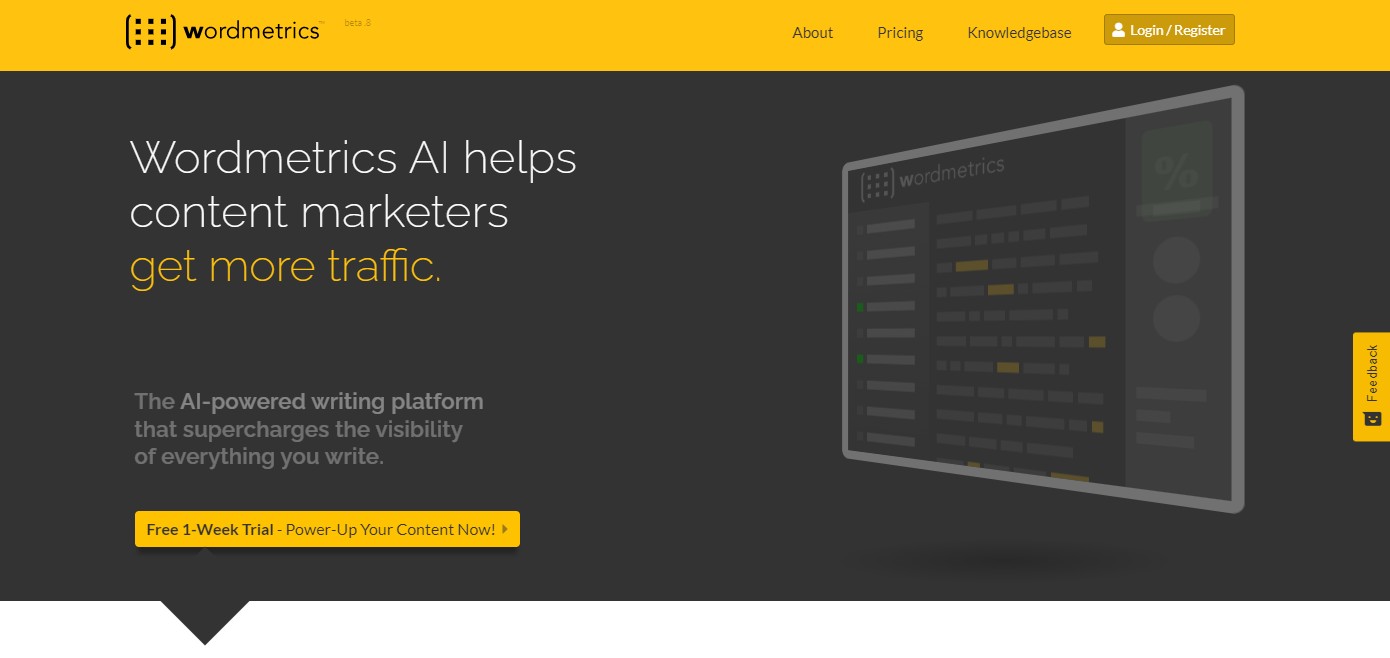Click the Wordmetrics bracket-dots logo icon
The image size is (1390, 658).
(150, 32)
